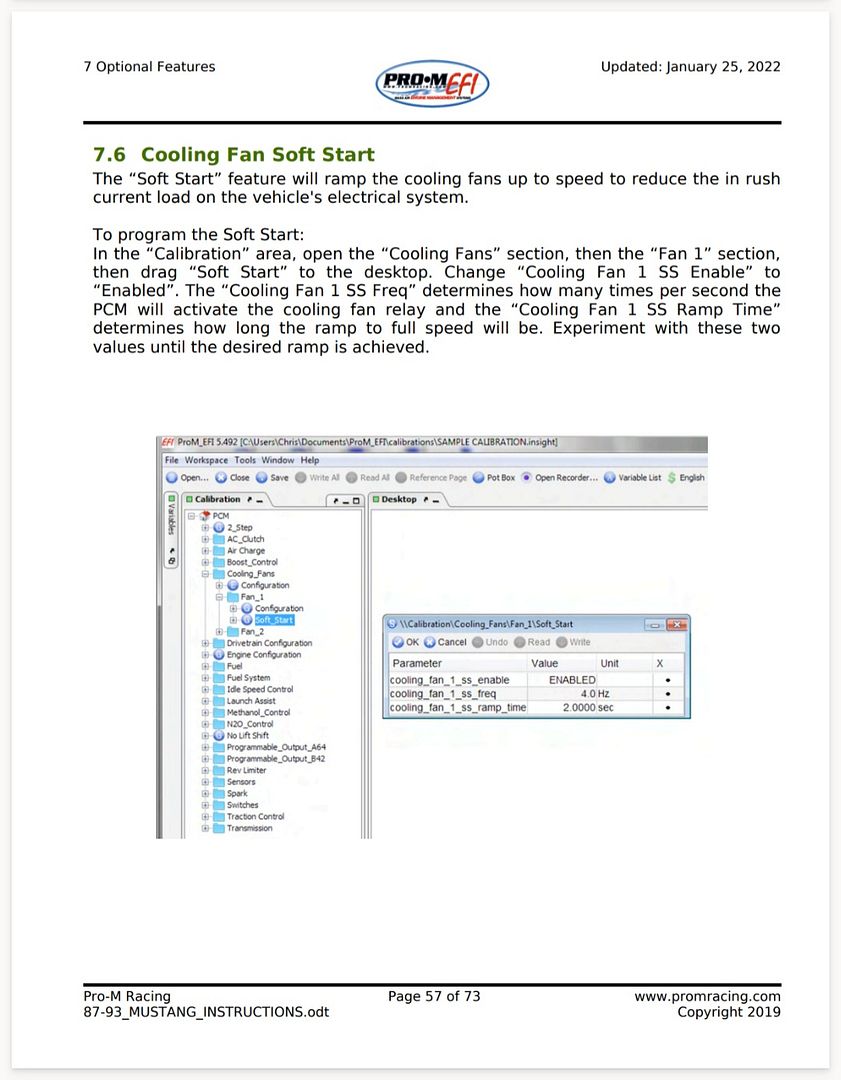Click the Calibration tab pin icon
Screen dimensions: 841x1080
click(x=250, y=499)
